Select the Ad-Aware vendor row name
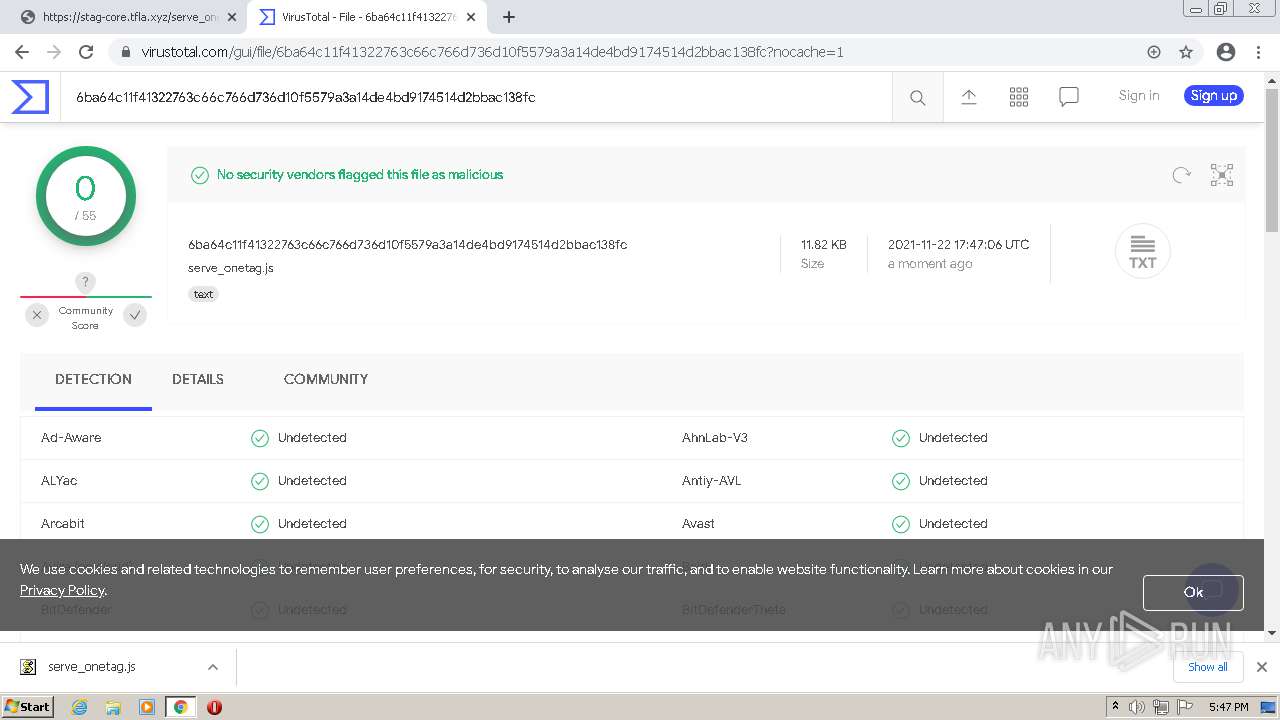1280x720 pixels. pos(71,438)
